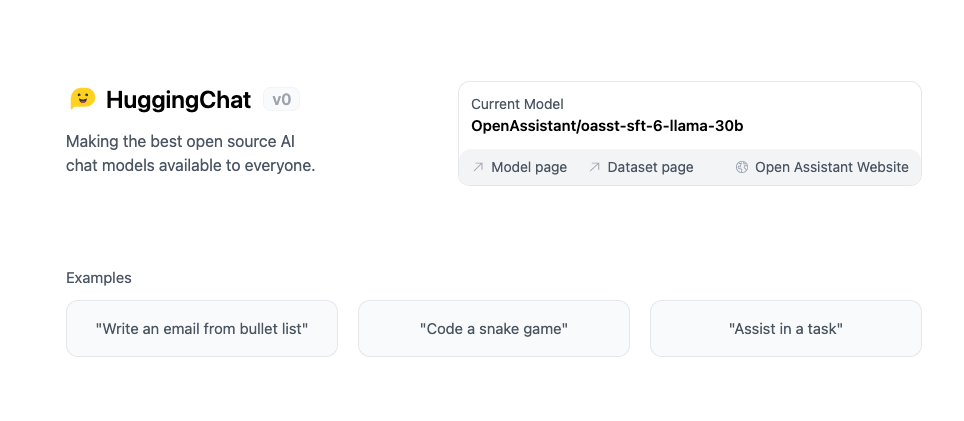This screenshot has height=421, width=964.
Task: Visit the Open Assistant Website link
Action: click(x=831, y=167)
